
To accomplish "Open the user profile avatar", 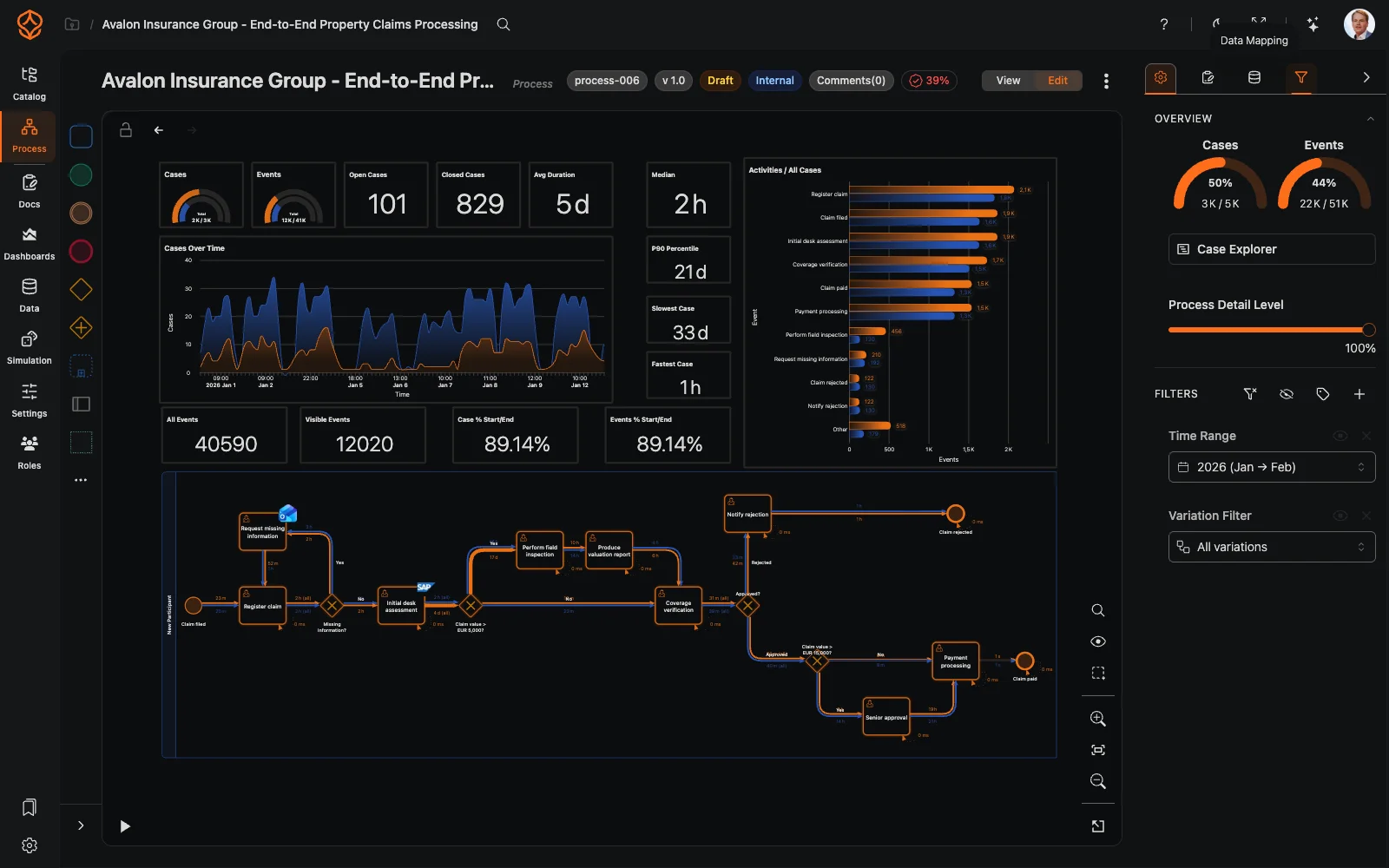I will click(1359, 24).
